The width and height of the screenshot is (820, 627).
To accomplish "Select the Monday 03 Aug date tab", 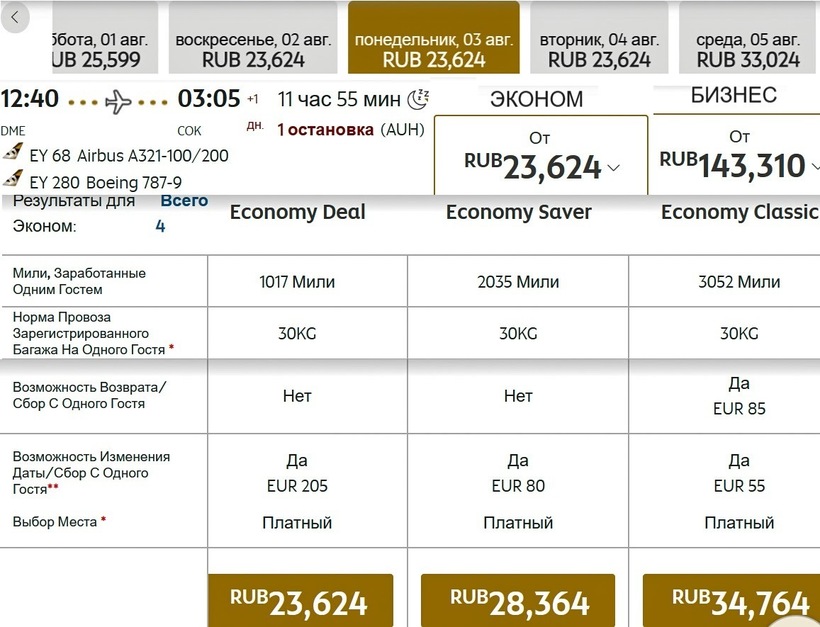I will click(434, 39).
